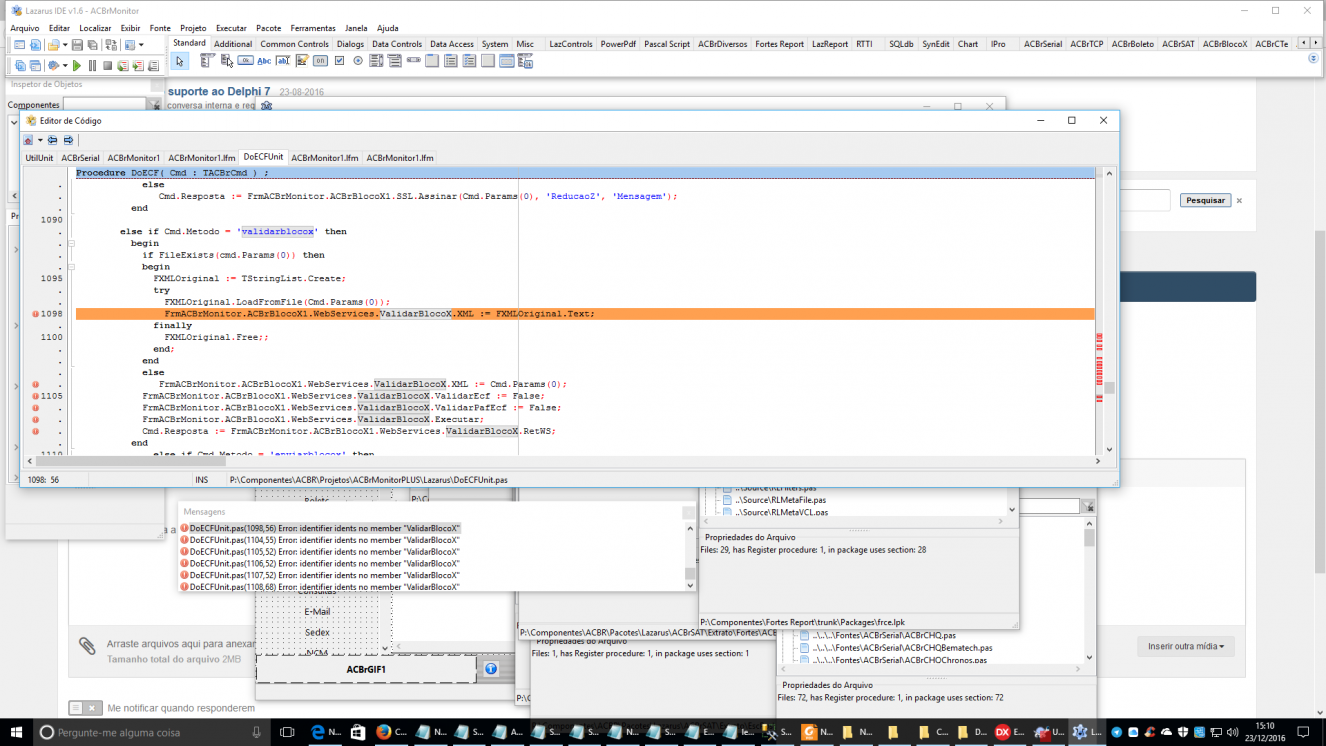Open the 'Inserir outra mídia' dropdown
Screen dimensions: 1326x746
pyautogui.click(x=1185, y=646)
